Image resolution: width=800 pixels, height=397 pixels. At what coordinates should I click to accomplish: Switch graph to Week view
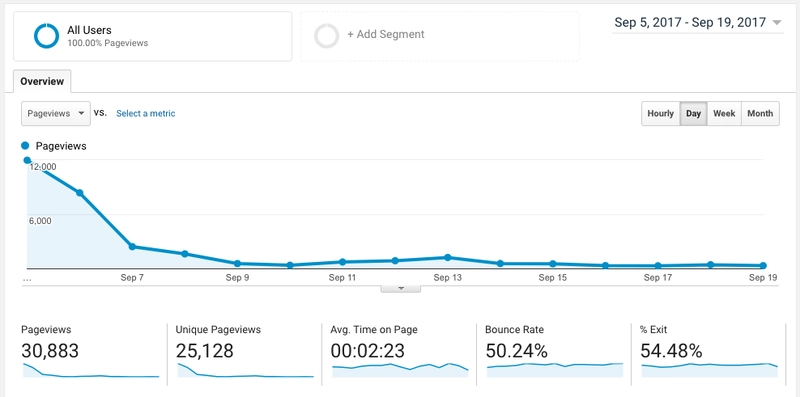coord(724,114)
